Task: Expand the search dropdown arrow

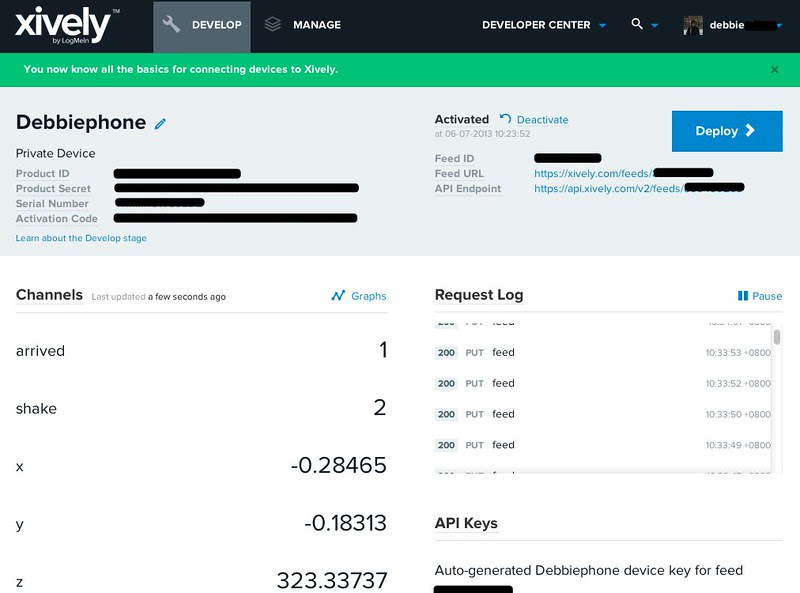Action: pyautogui.click(x=655, y=25)
